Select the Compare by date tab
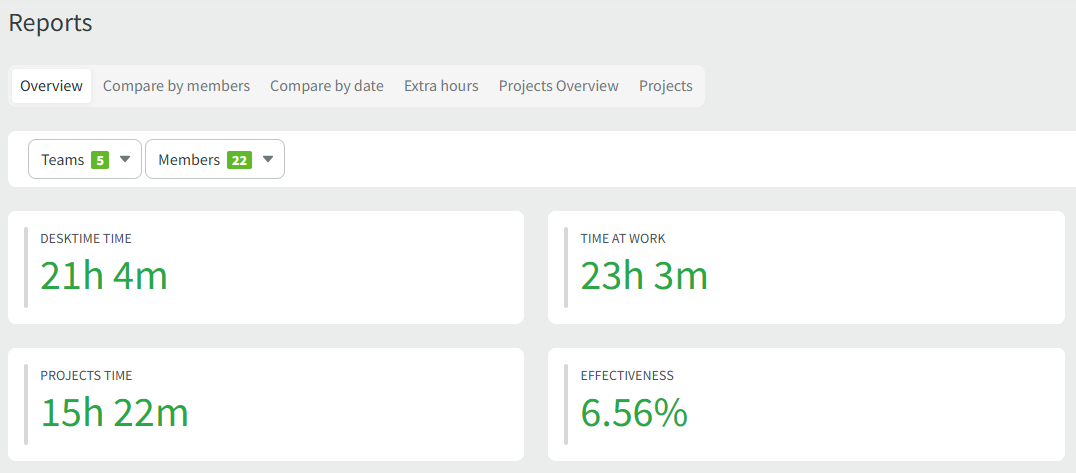1076x473 pixels. click(326, 86)
